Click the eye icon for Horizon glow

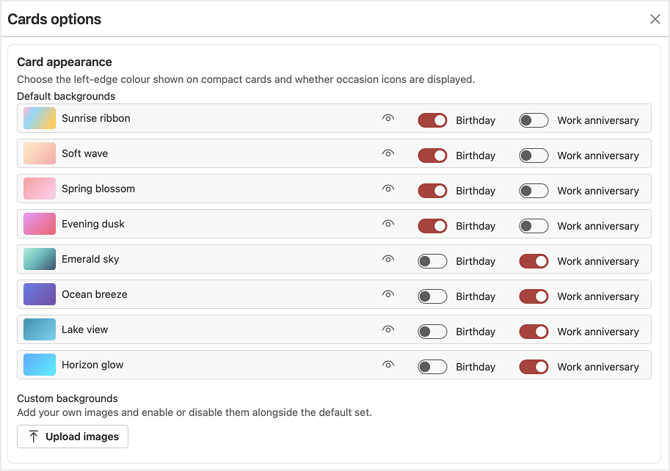pos(388,365)
